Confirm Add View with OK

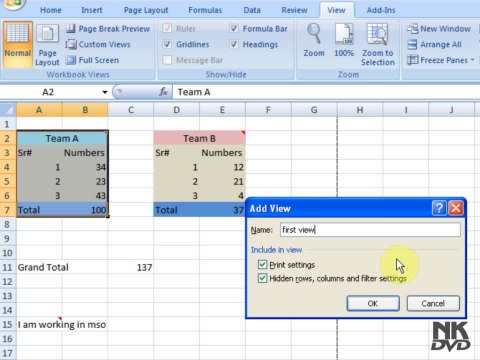[x=373, y=303]
